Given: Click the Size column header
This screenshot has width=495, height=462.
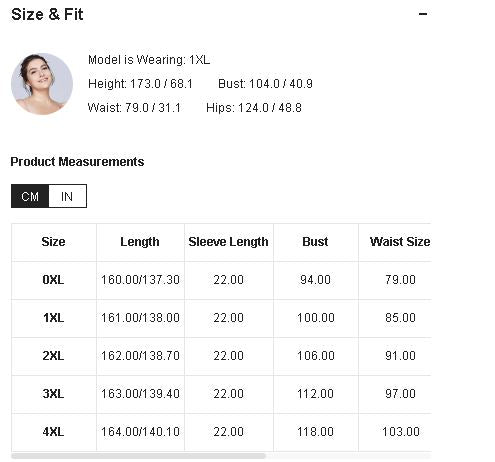Looking at the screenshot, I should [x=54, y=242].
